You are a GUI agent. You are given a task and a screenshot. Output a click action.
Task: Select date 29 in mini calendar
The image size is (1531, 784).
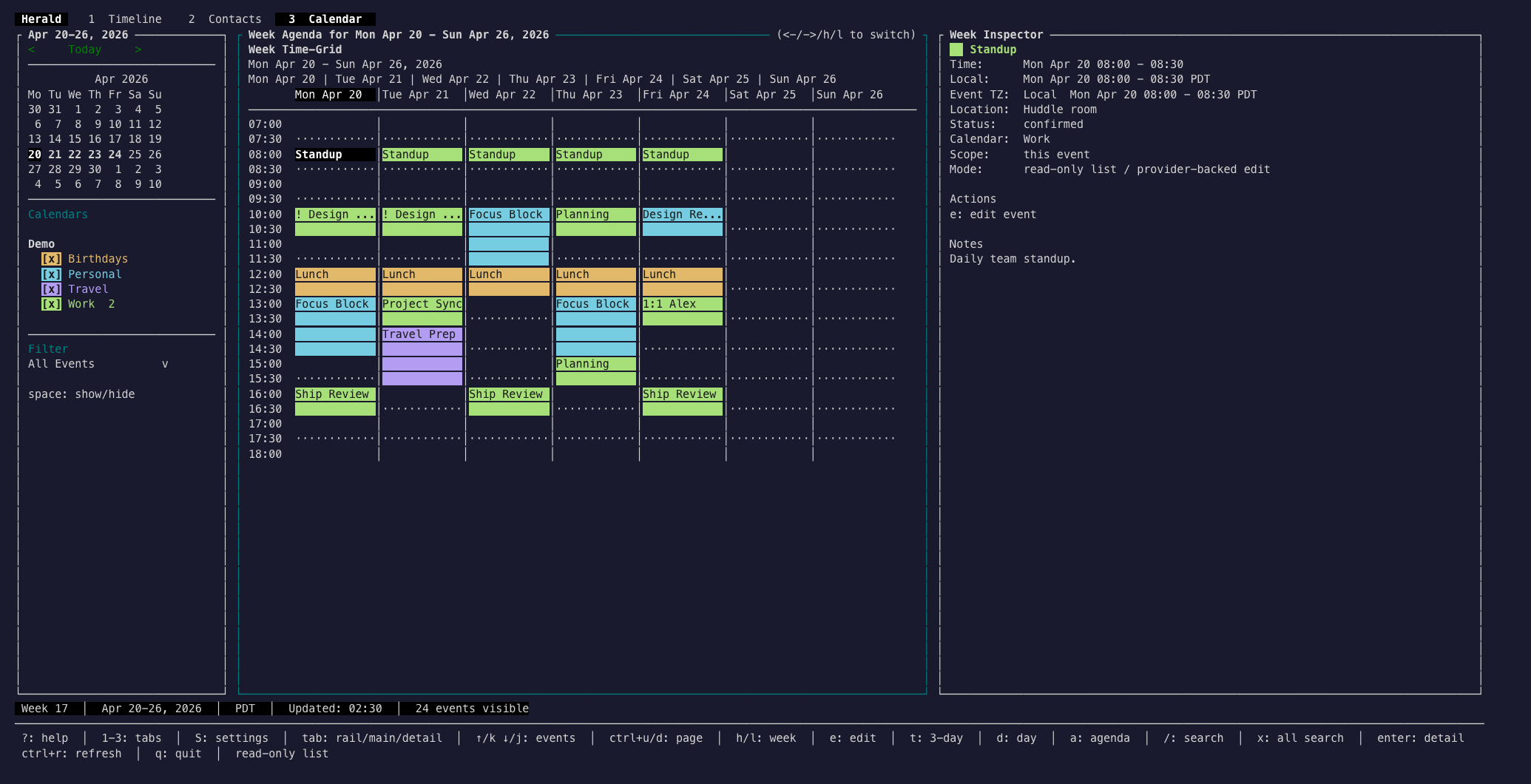tap(75, 169)
